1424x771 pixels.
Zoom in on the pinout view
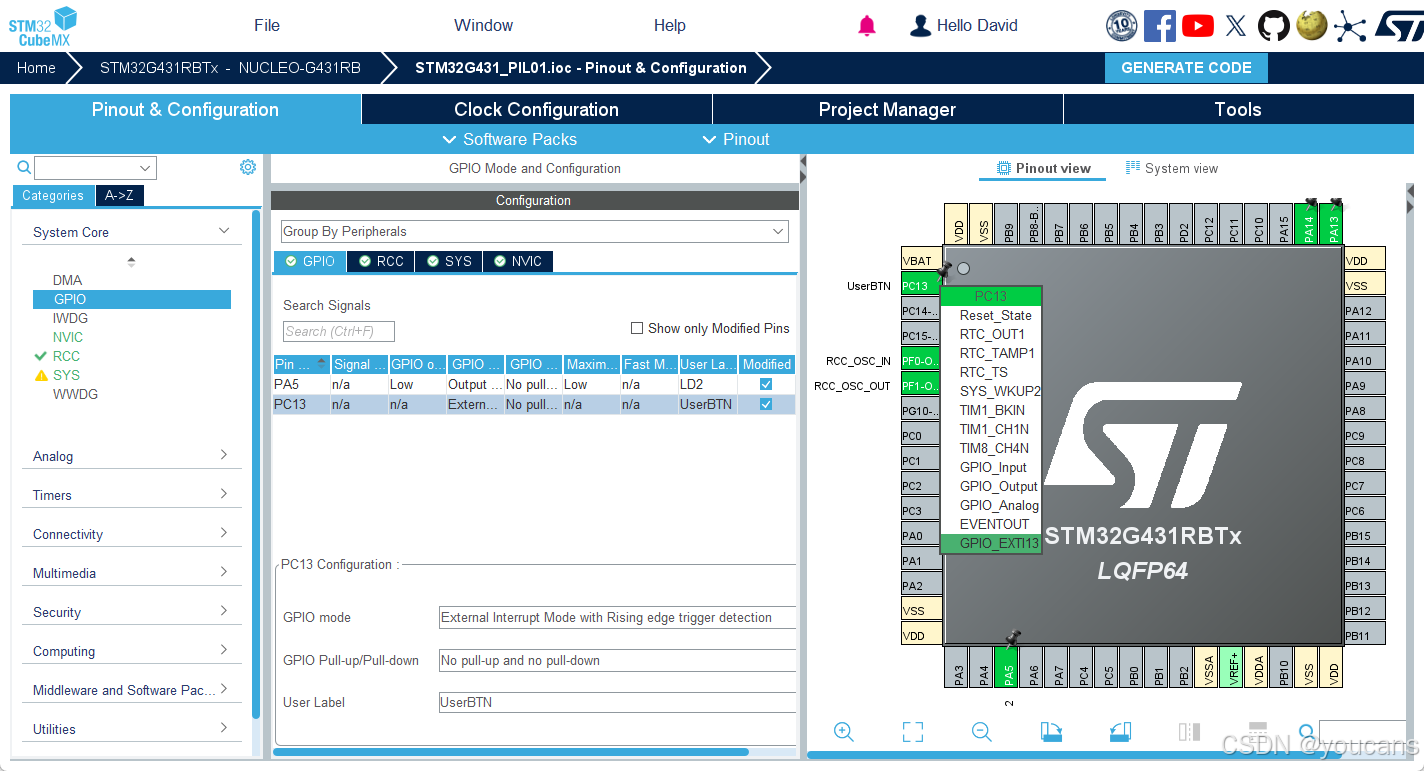[x=843, y=732]
